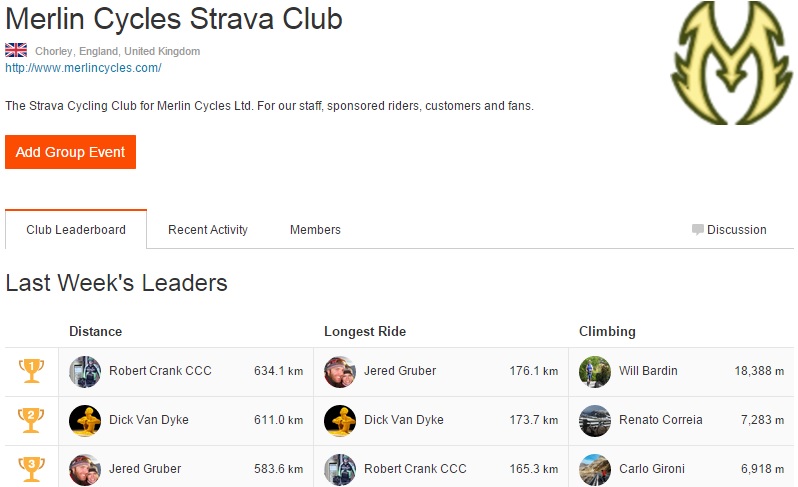
Task: Click Robert Crank CCC in Longest Ride
Action: click(415, 469)
